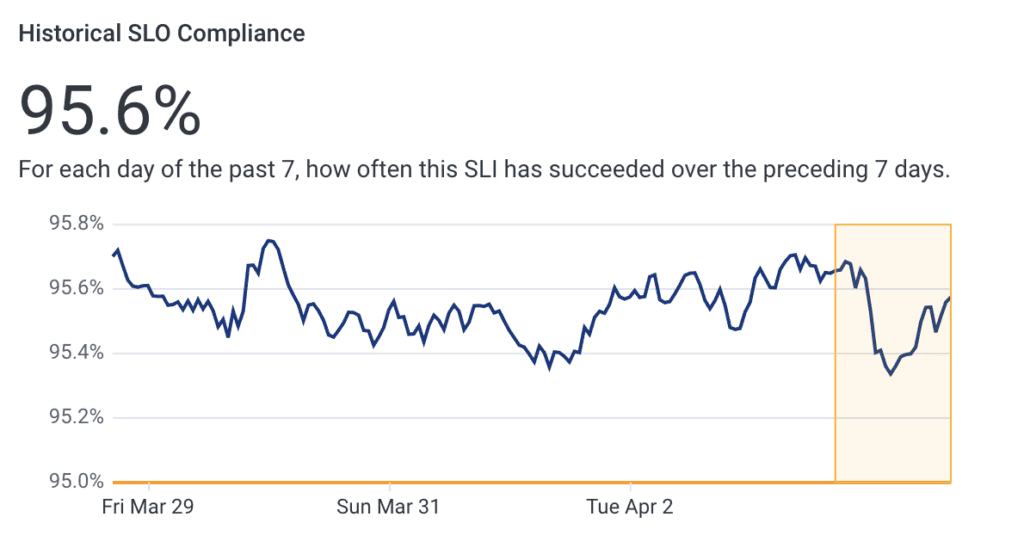Click the trough just before Tue Apr 2
The image size is (1024, 554).
pyautogui.click(x=549, y=368)
